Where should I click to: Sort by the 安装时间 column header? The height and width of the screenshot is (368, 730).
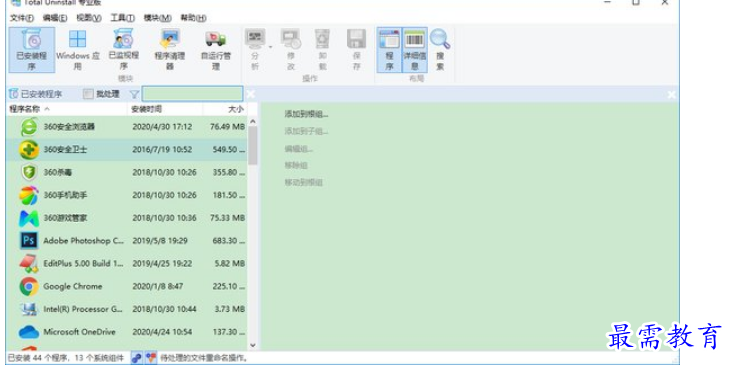[x=165, y=109]
